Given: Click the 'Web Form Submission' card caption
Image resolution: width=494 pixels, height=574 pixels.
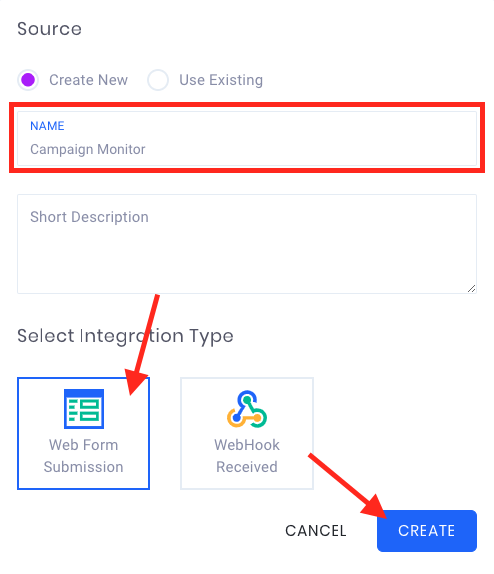Looking at the screenshot, I should pyautogui.click(x=83, y=456).
